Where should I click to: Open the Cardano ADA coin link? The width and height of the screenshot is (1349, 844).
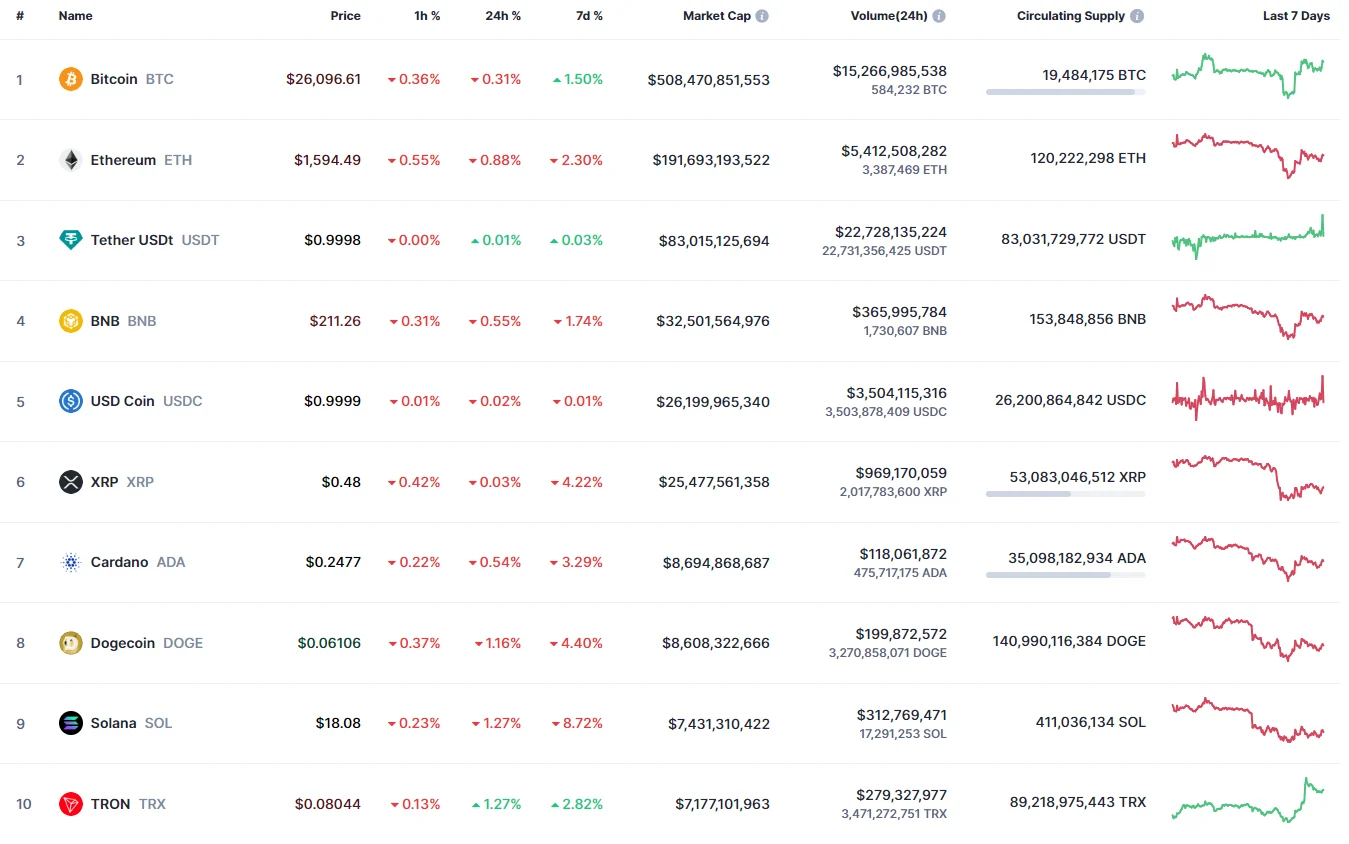pyautogui.click(x=137, y=562)
